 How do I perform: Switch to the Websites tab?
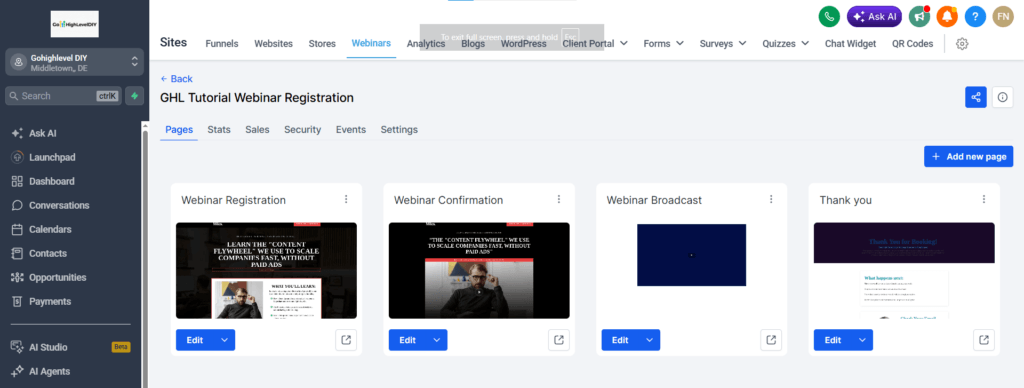click(274, 44)
